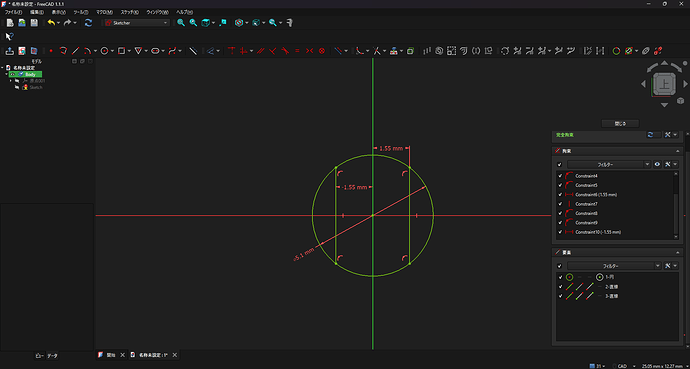The width and height of the screenshot is (690, 369).
Task: Toggle the Constraint6 (1.55 mm) checkbox
Action: coord(560,194)
